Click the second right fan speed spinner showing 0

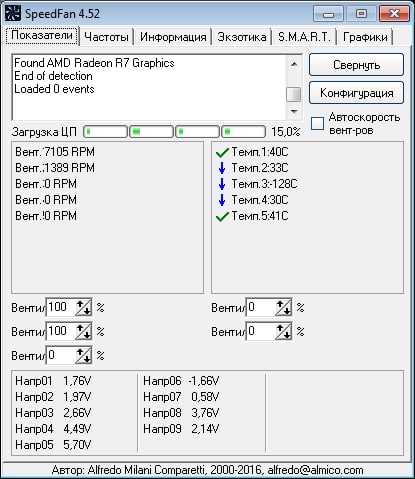click(x=283, y=331)
